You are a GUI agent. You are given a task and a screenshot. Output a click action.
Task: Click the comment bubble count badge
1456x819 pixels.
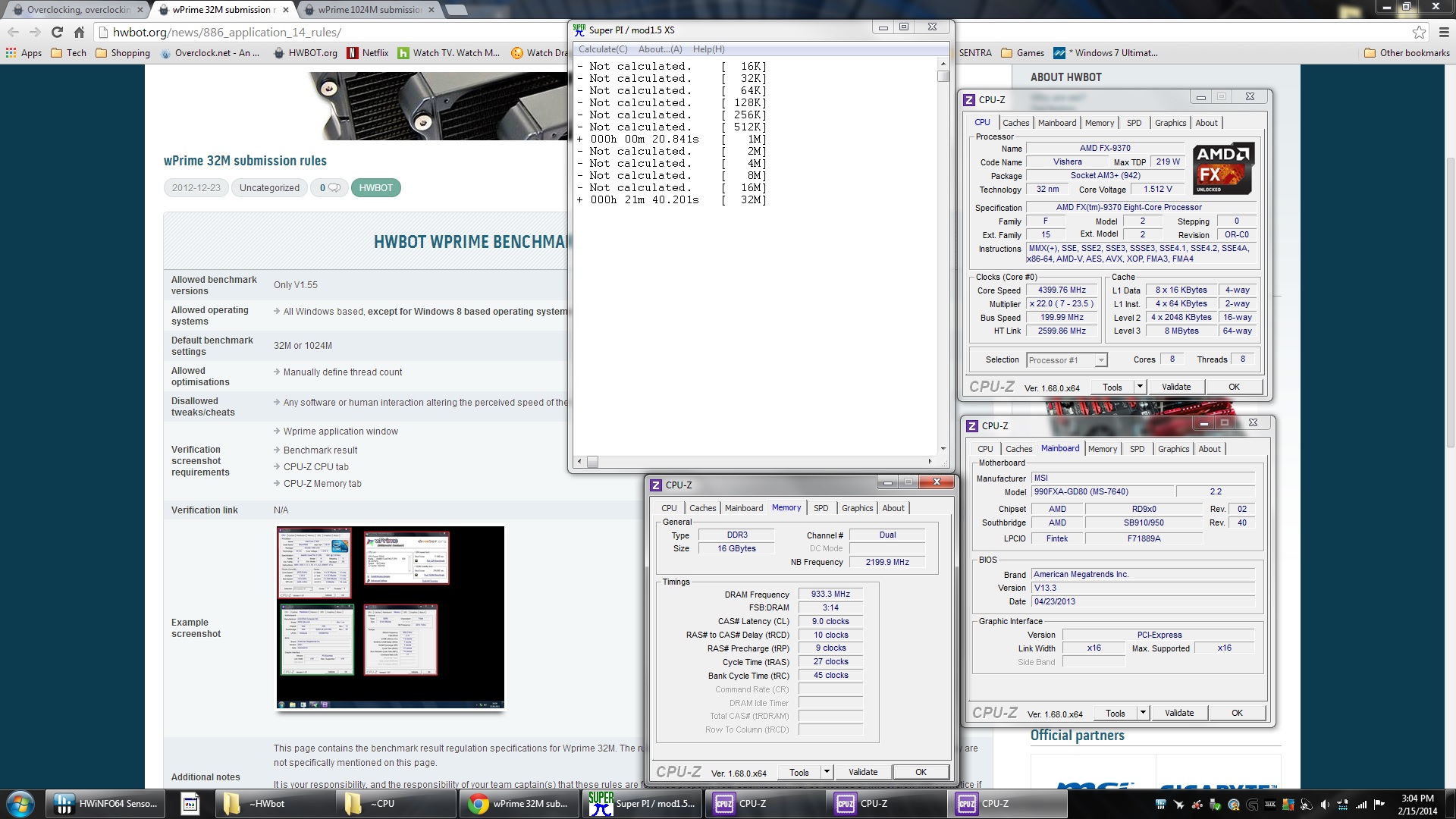tap(329, 188)
